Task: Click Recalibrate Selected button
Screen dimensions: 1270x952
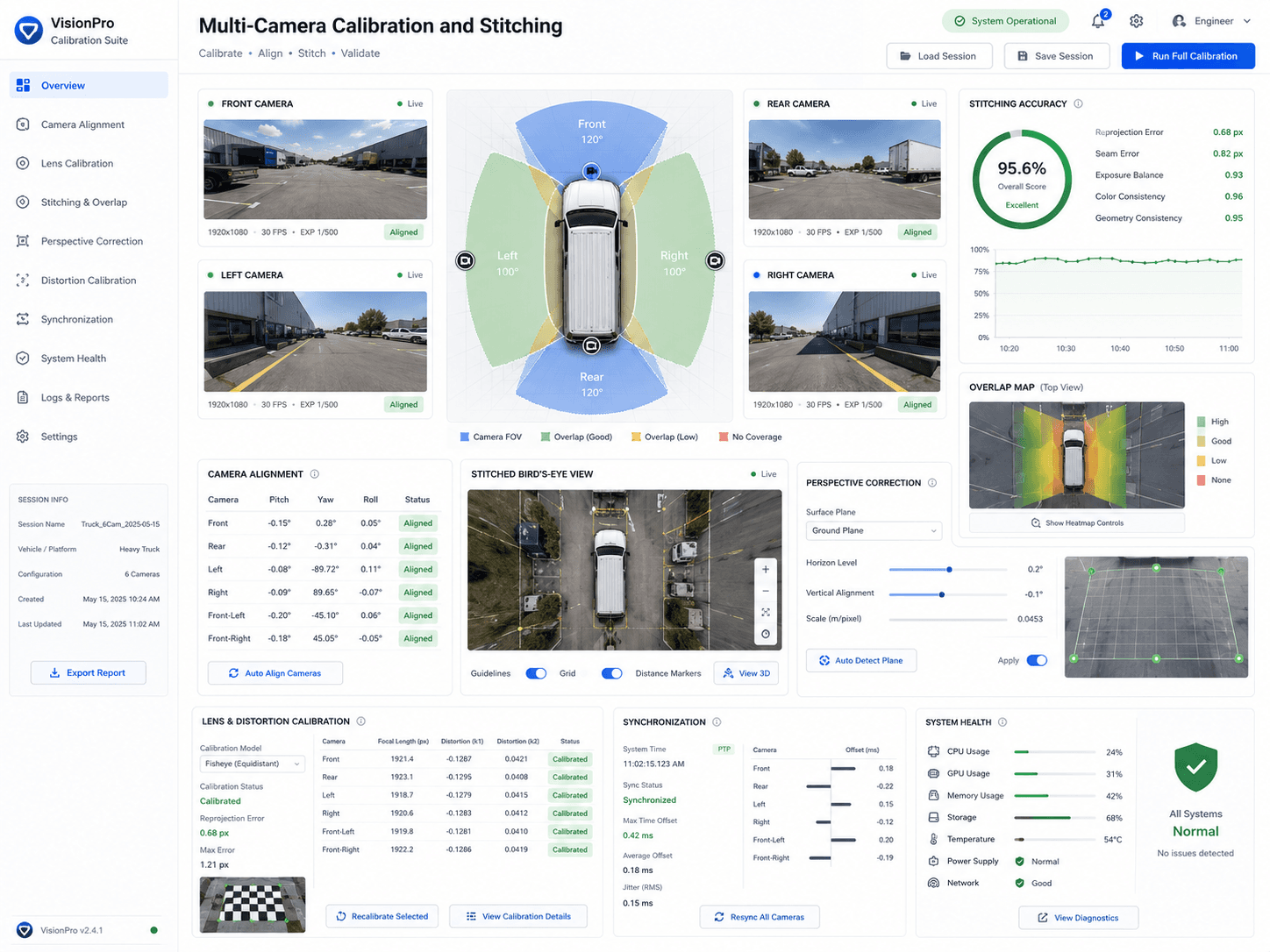Action: (382, 916)
